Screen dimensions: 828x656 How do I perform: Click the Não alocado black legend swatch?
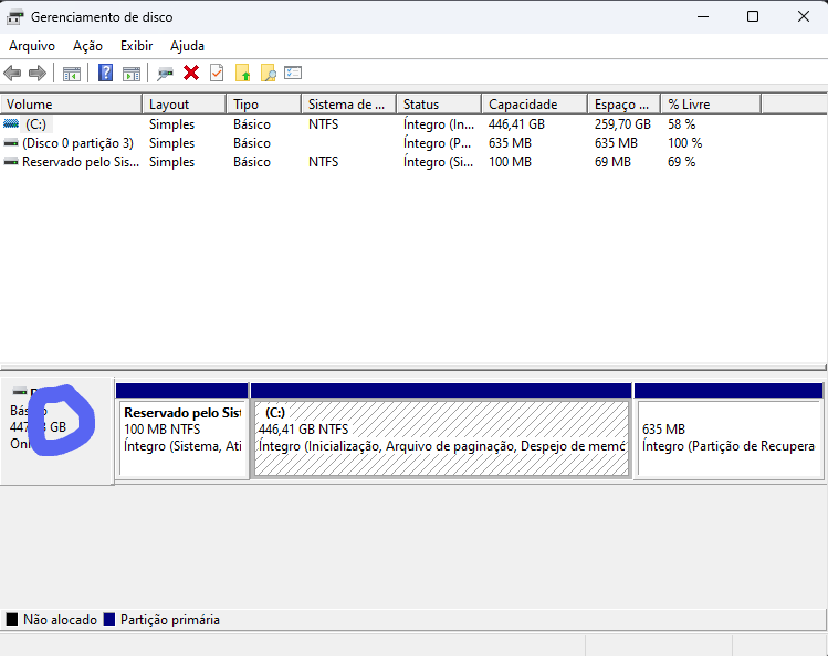point(12,619)
